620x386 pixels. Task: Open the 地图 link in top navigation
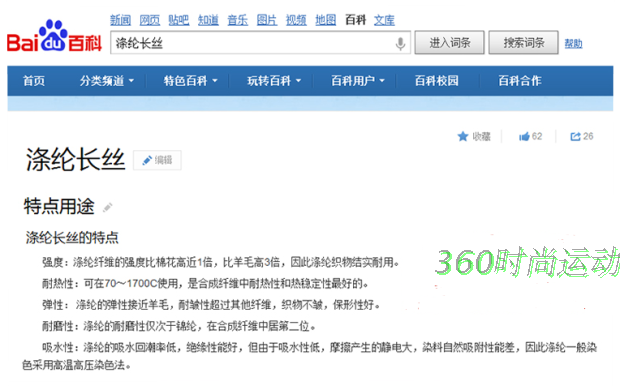coord(325,20)
